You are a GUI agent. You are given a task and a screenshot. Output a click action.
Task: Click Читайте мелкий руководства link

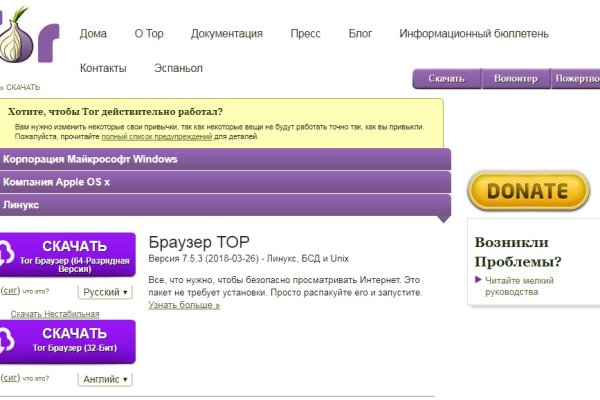point(523,286)
